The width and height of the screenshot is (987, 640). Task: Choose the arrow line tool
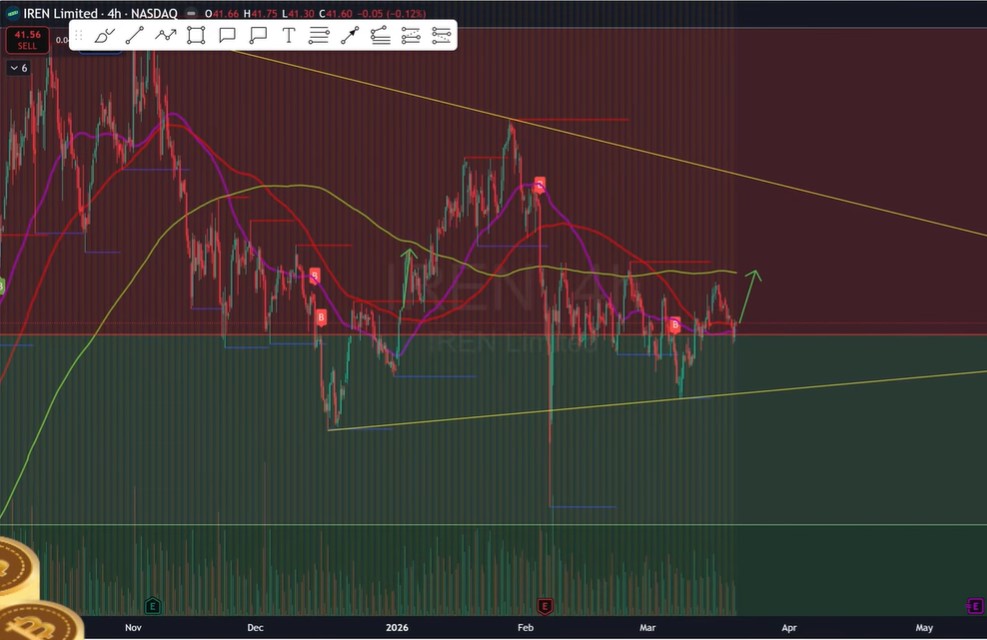point(349,36)
